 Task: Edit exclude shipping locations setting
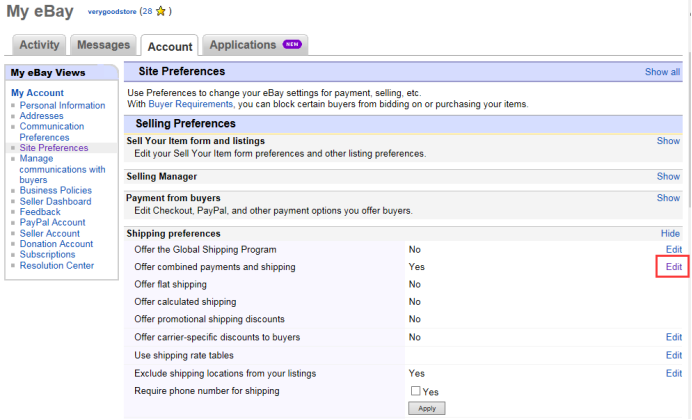tap(674, 373)
